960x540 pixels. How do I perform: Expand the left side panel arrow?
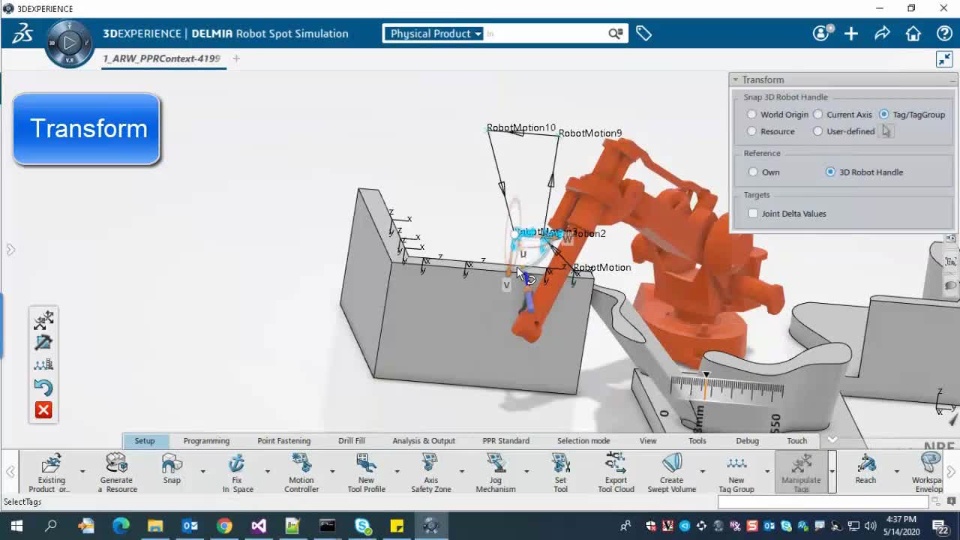point(10,249)
